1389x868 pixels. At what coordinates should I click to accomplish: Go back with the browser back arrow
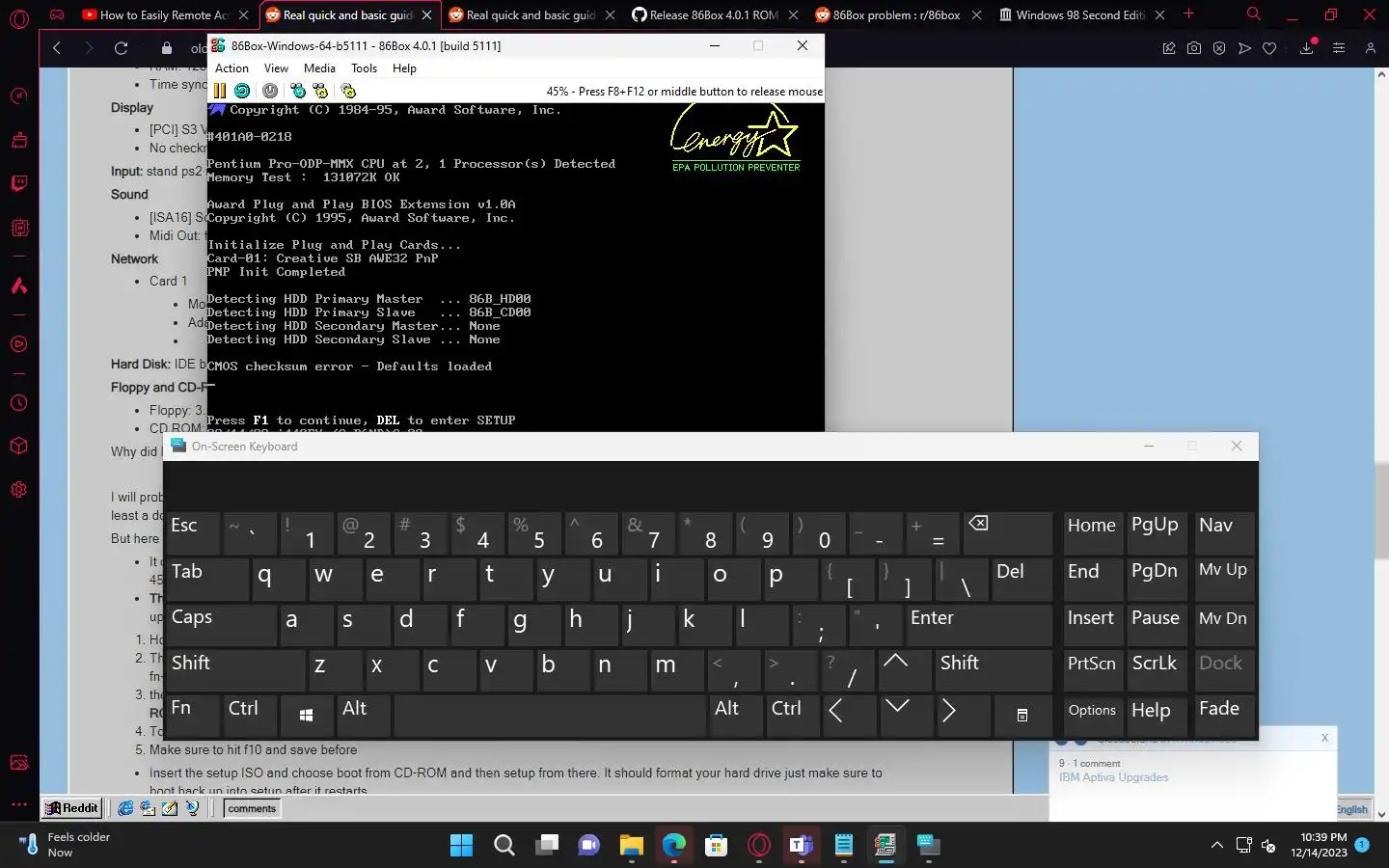[57, 48]
